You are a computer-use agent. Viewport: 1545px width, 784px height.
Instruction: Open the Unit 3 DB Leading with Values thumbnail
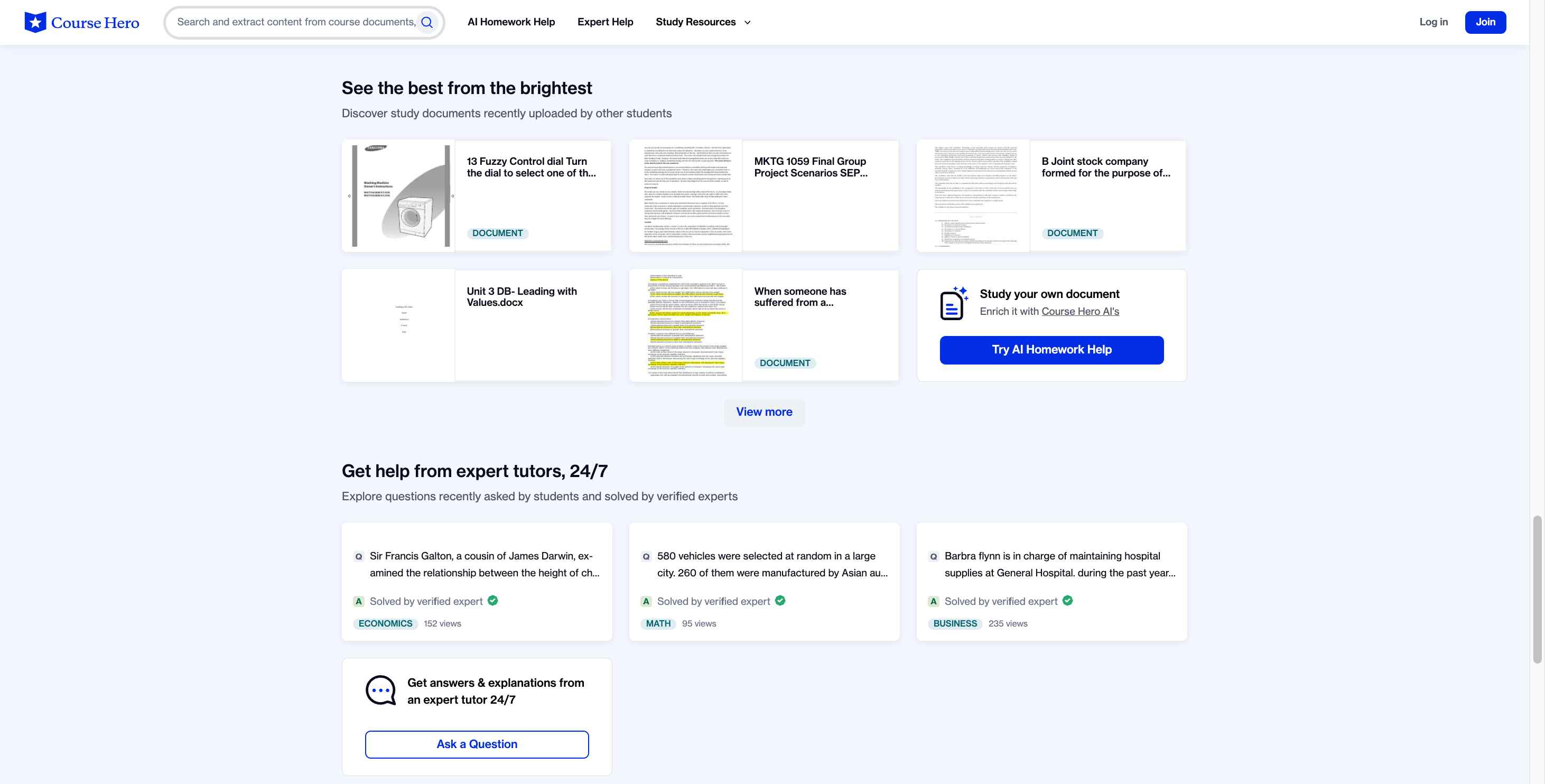pos(398,325)
